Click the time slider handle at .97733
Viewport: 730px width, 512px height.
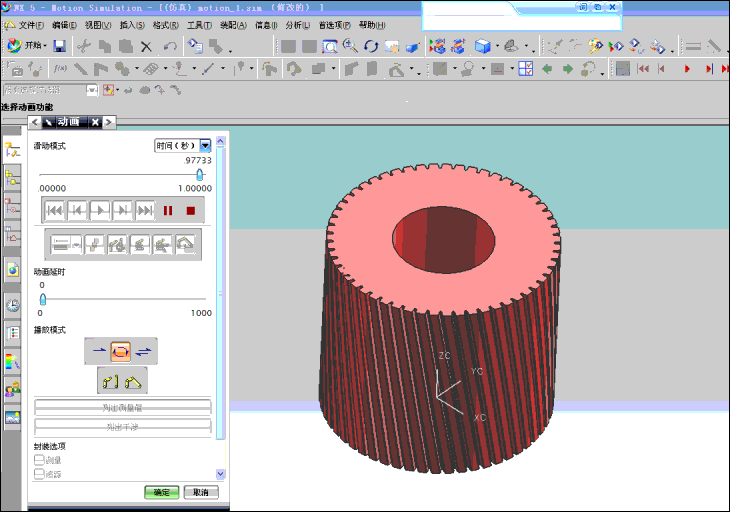point(200,175)
